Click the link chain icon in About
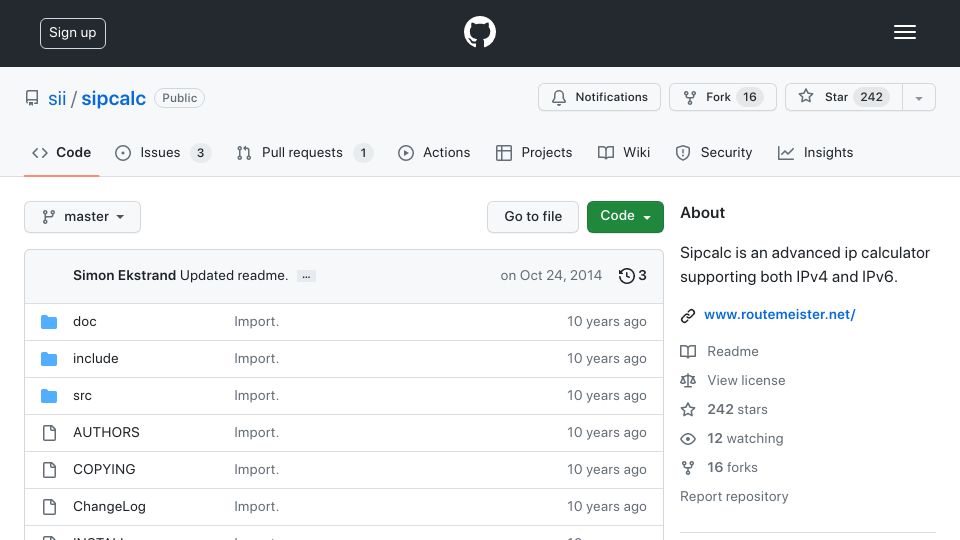 688,315
